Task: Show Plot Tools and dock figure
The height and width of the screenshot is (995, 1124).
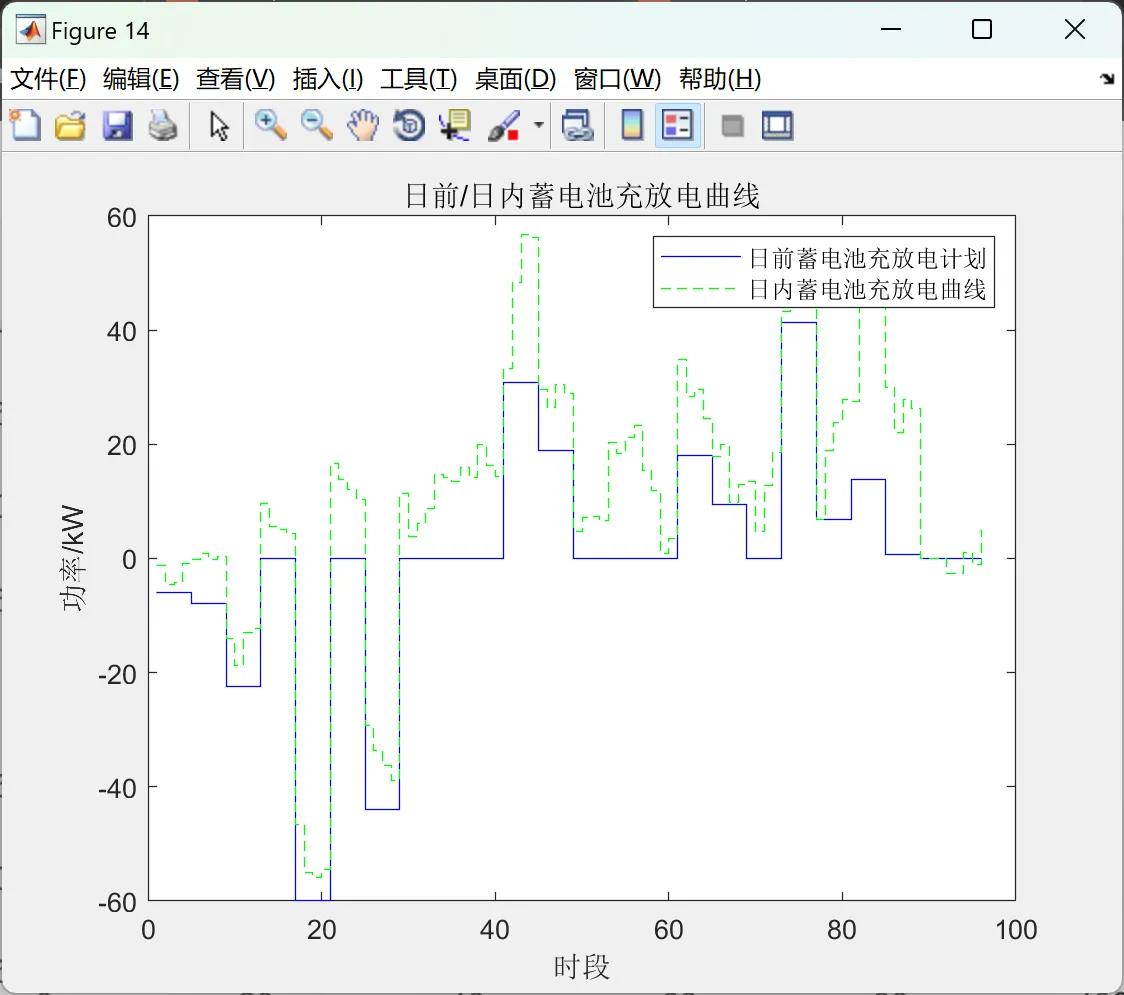Action: [777, 125]
